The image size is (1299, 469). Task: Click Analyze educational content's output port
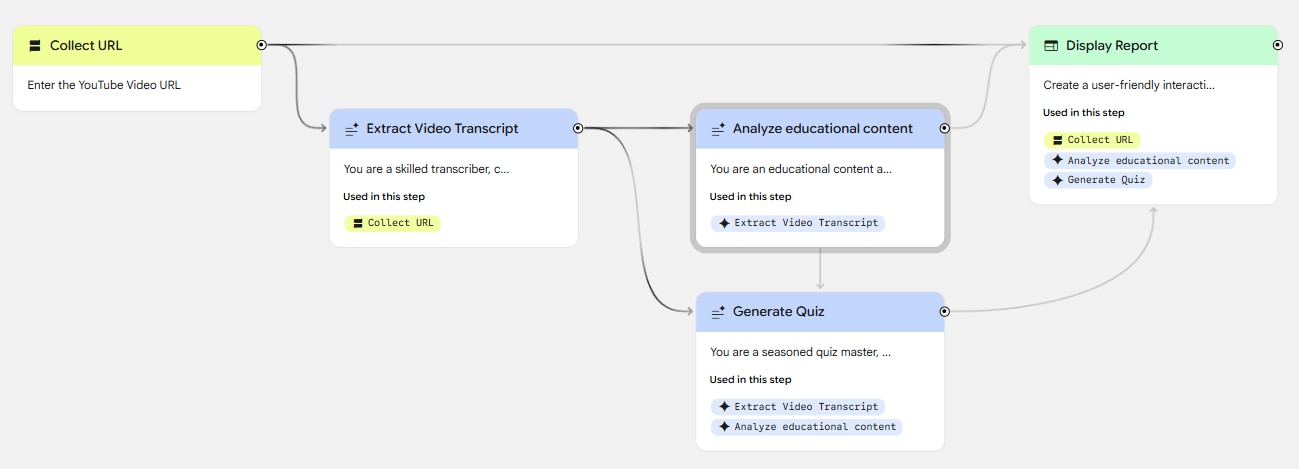click(x=944, y=128)
